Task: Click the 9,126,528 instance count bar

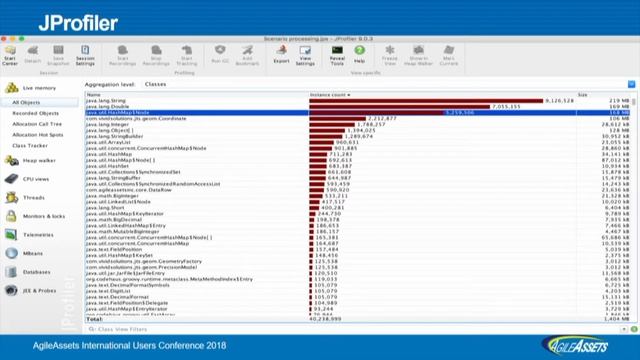Action: 426,100
